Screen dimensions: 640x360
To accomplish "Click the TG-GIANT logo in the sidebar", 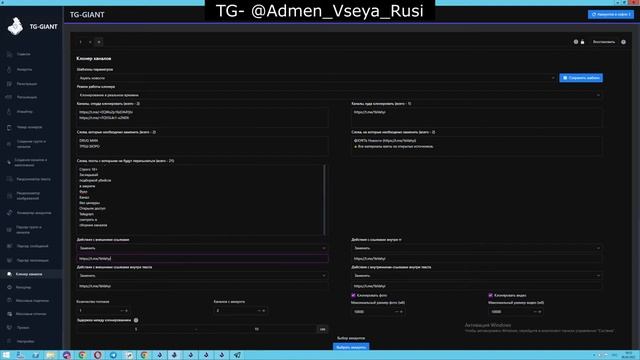I will pyautogui.click(x=16, y=27).
